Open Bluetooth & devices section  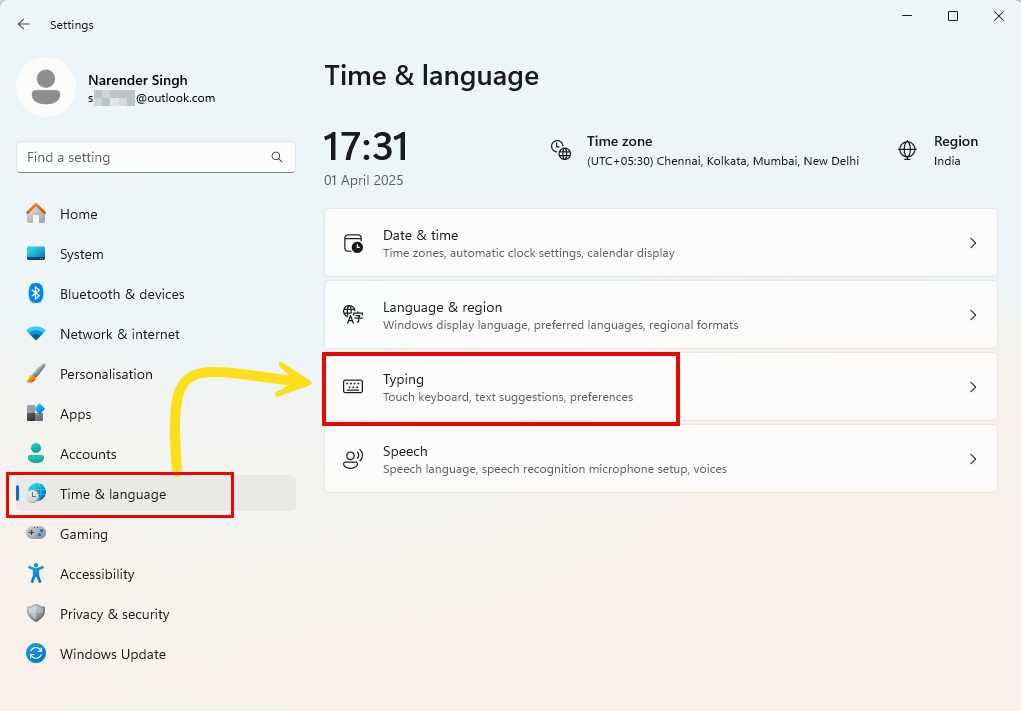pos(156,294)
